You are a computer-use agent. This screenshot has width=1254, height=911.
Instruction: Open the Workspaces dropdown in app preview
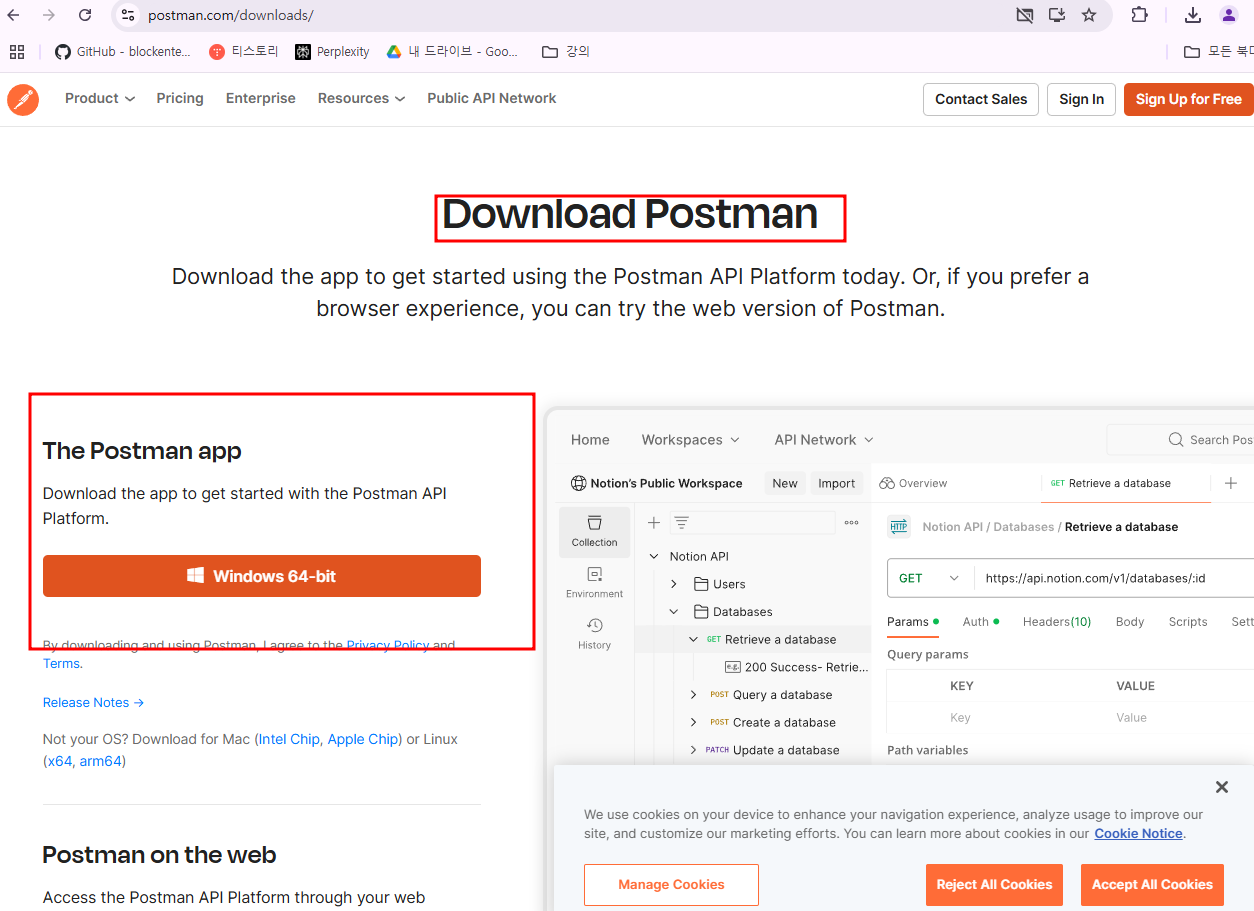tap(691, 440)
